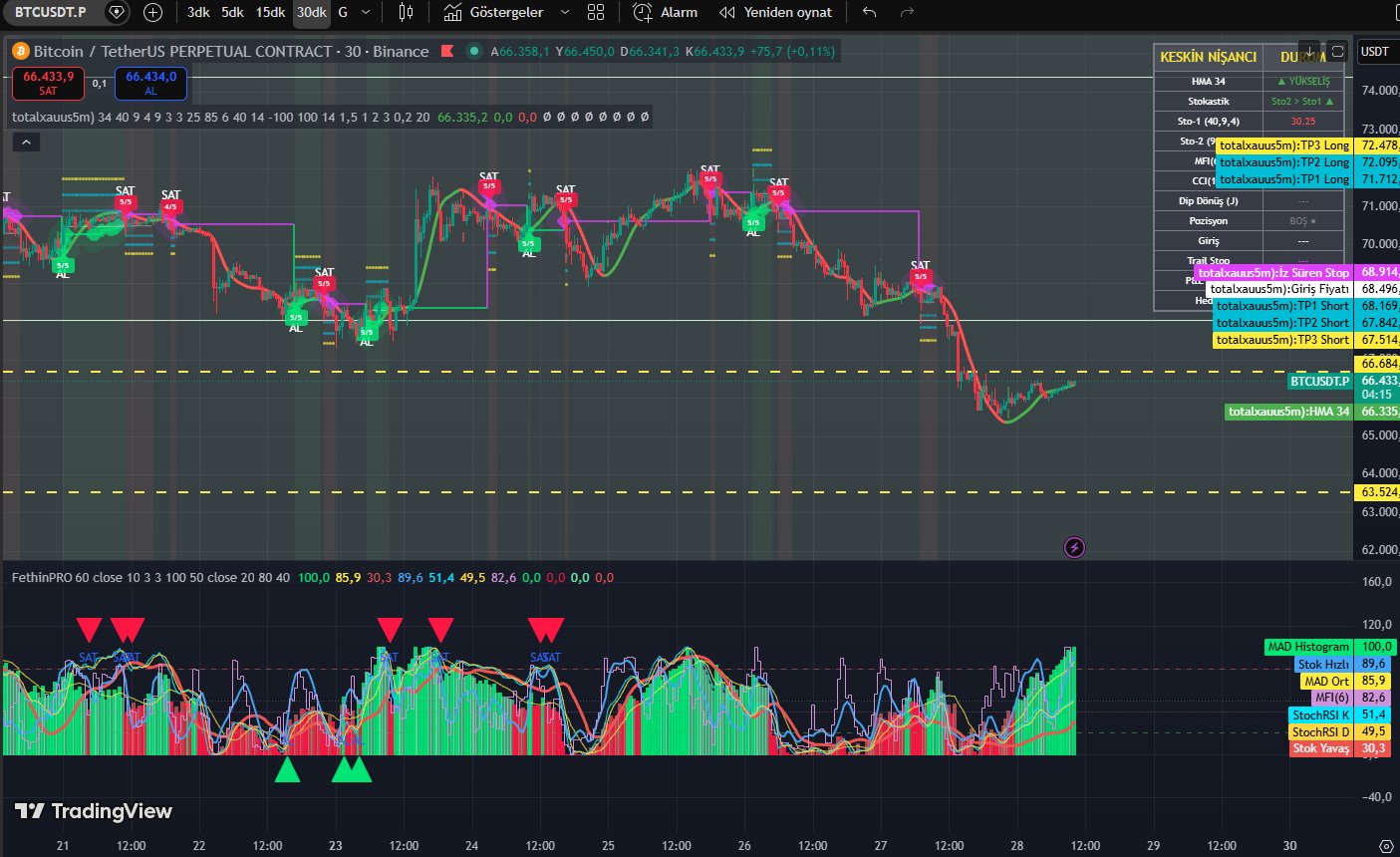The width and height of the screenshot is (1400, 857).
Task: Expand the Göstergeler favorites dropdown arrow
Action: click(x=565, y=12)
